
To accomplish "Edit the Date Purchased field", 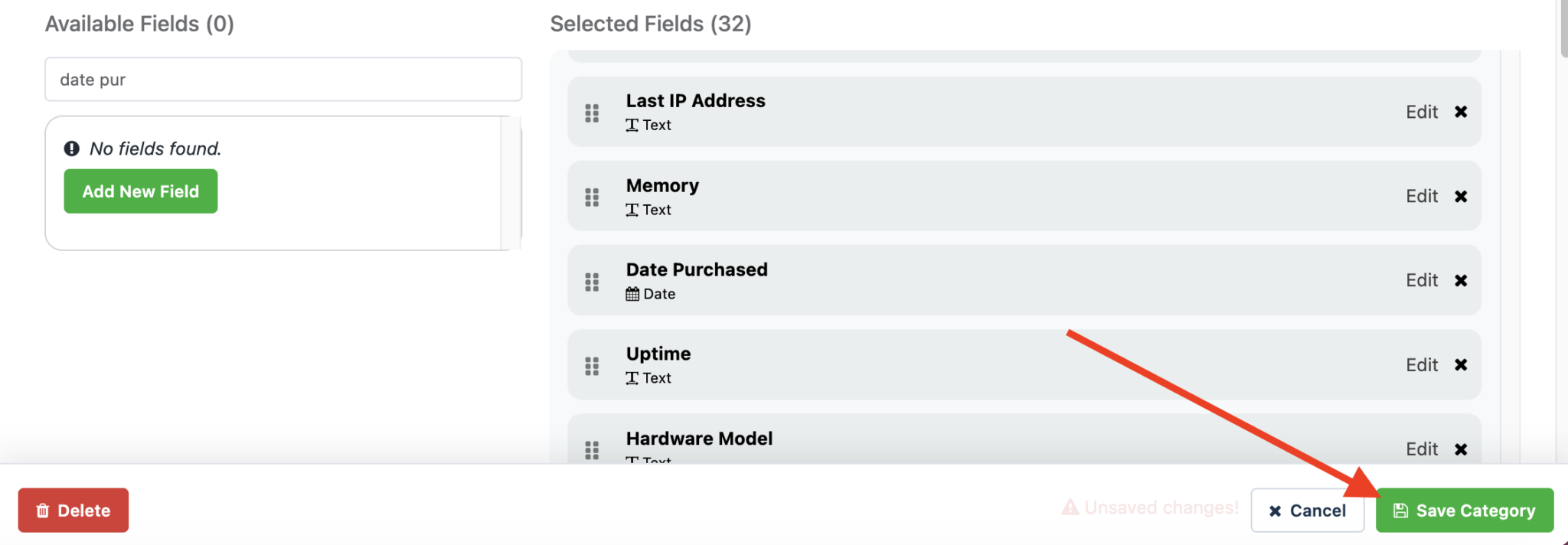I will [1422, 280].
